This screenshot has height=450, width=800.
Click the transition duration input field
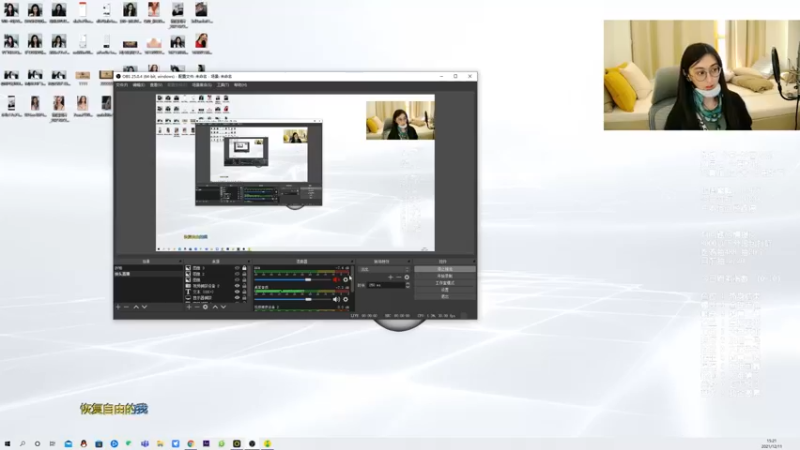(x=386, y=285)
